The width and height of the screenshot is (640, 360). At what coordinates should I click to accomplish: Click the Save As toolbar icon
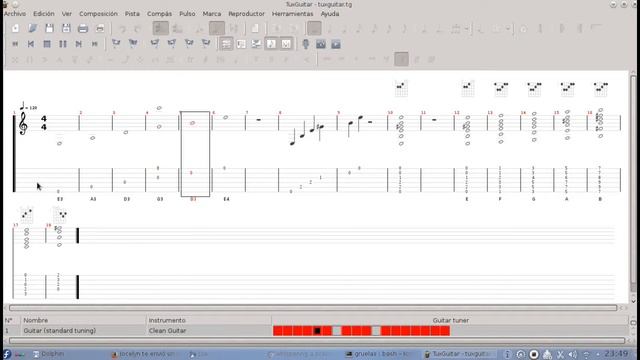66,29
